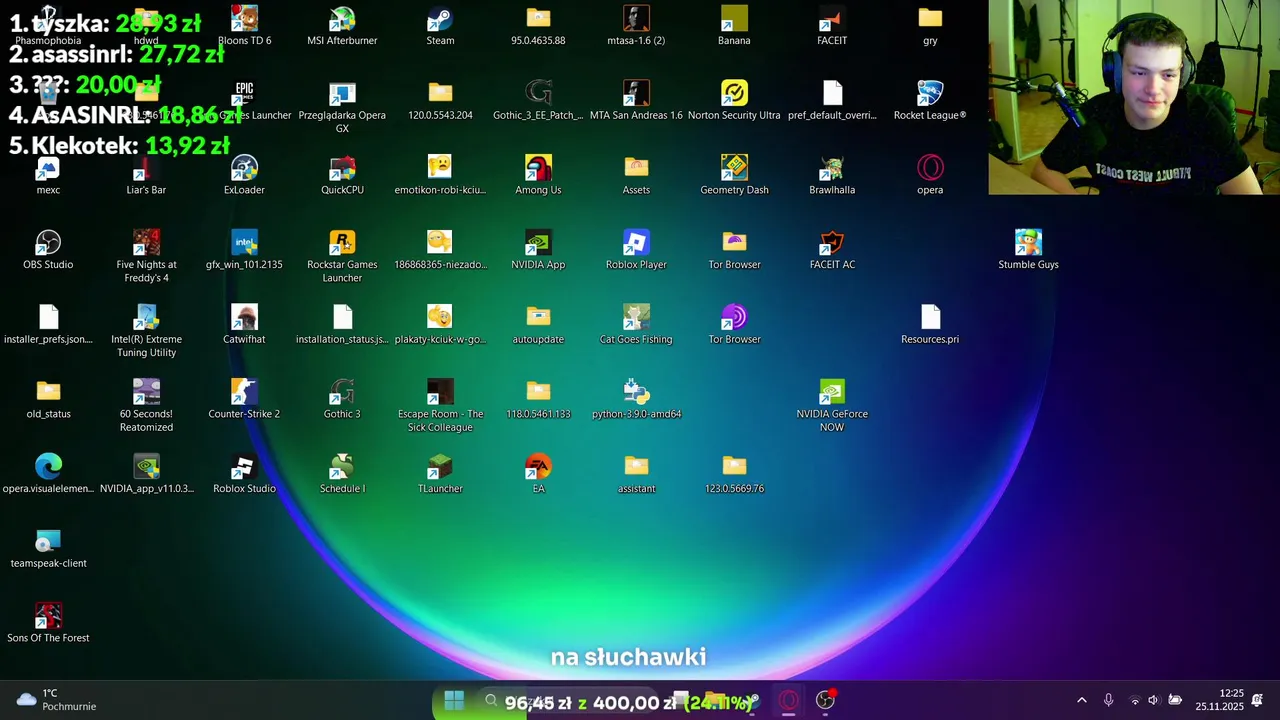The height and width of the screenshot is (720, 1280).
Task: Select the 120.0.5543.204 folder
Action: point(440,101)
